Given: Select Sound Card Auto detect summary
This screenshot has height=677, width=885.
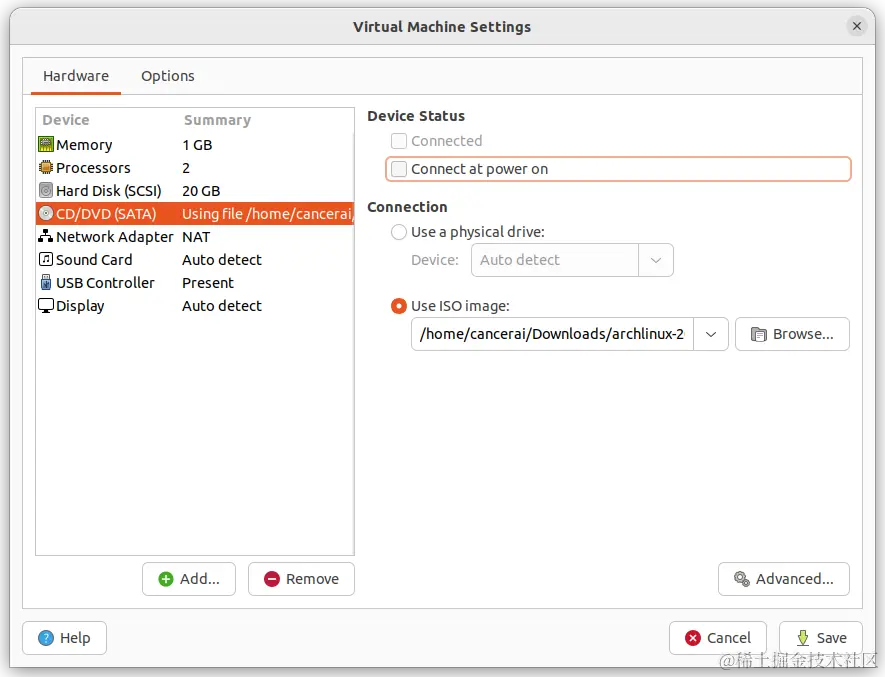Looking at the screenshot, I should click(222, 260).
